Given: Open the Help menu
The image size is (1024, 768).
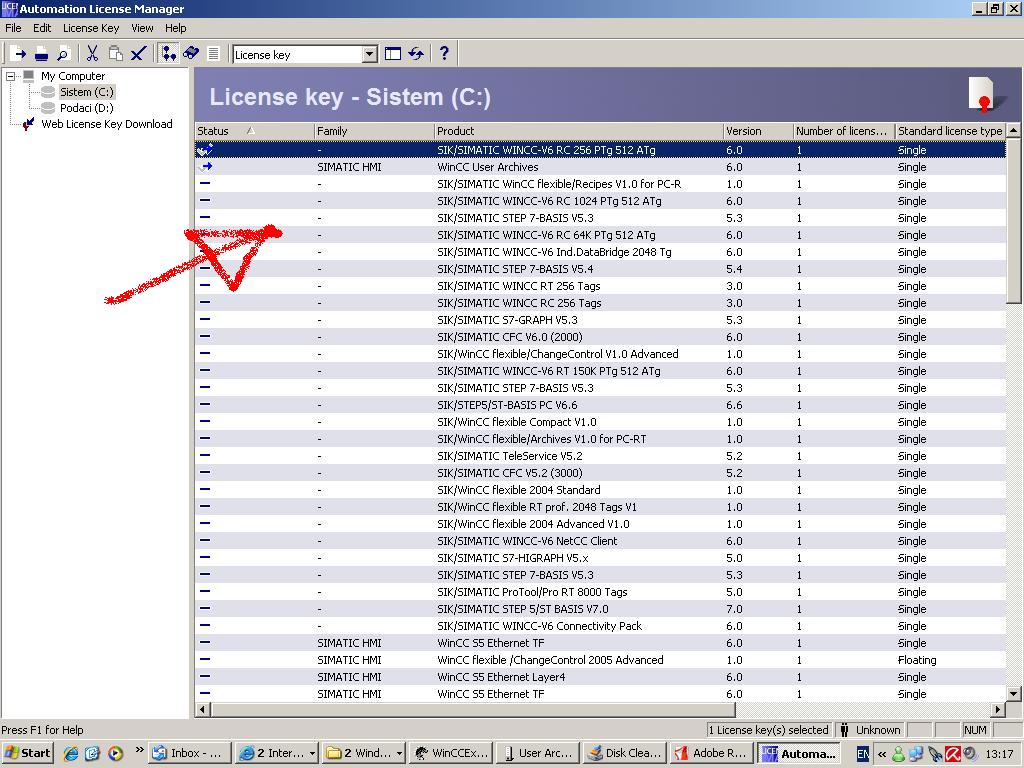Looking at the screenshot, I should click(x=175, y=28).
